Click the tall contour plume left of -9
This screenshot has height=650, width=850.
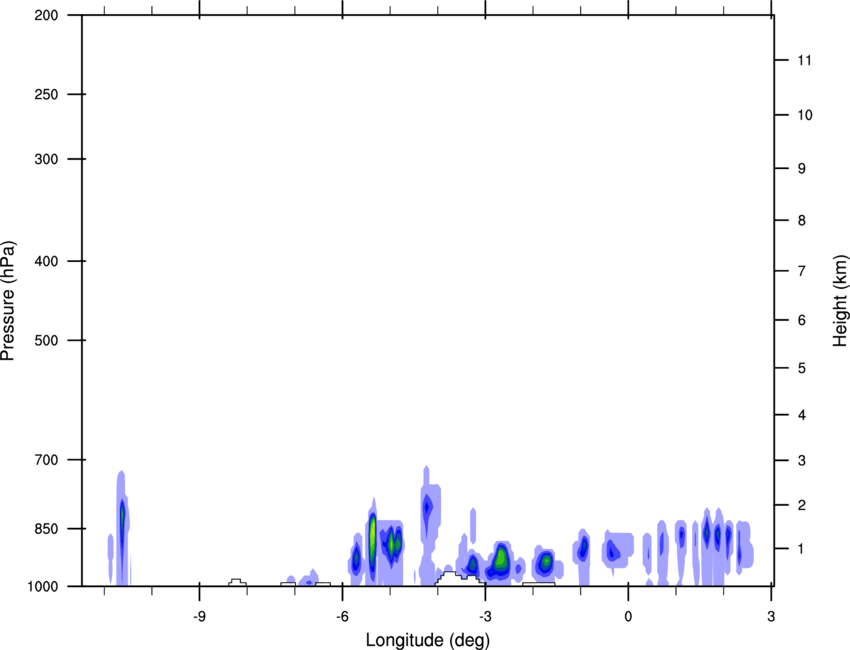(x=122, y=529)
